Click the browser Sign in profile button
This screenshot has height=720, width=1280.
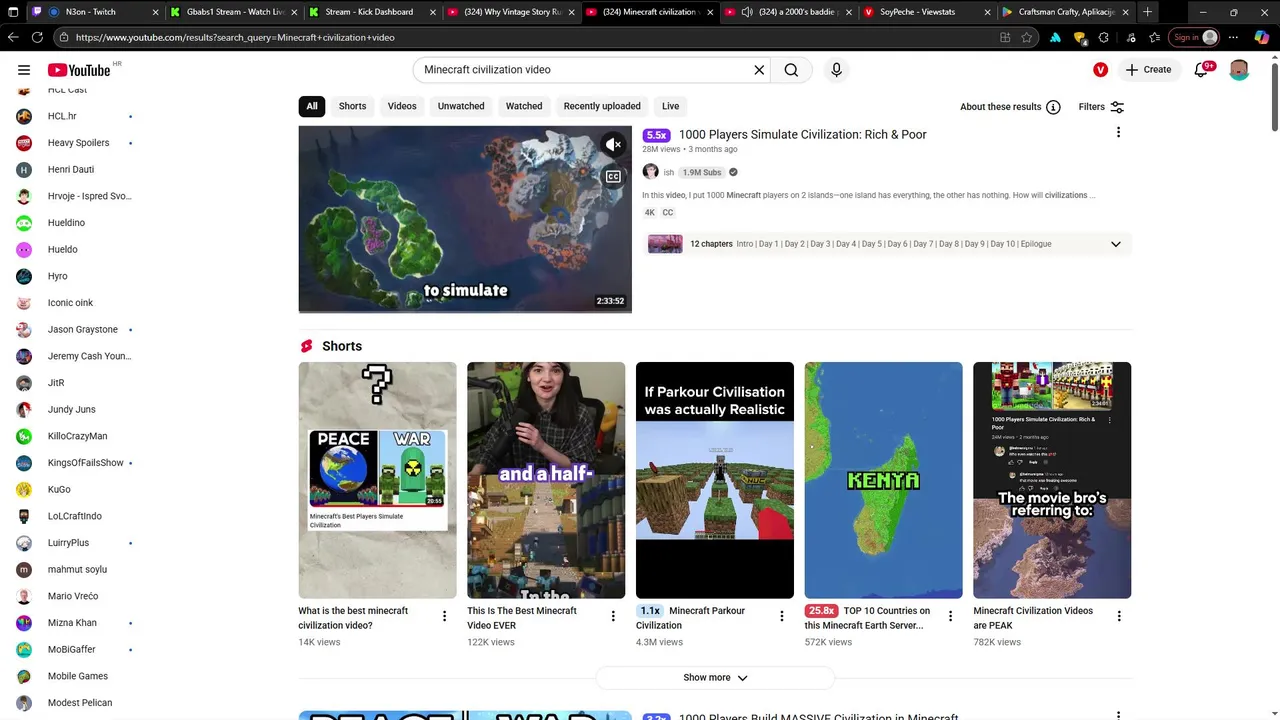coord(1196,37)
